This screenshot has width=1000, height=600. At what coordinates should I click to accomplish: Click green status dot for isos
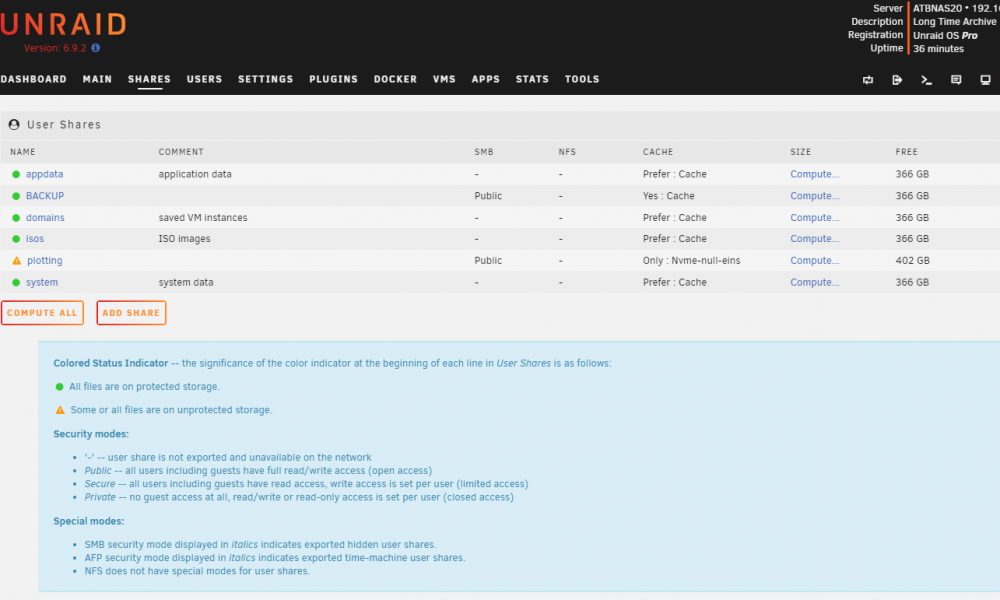[x=16, y=238]
